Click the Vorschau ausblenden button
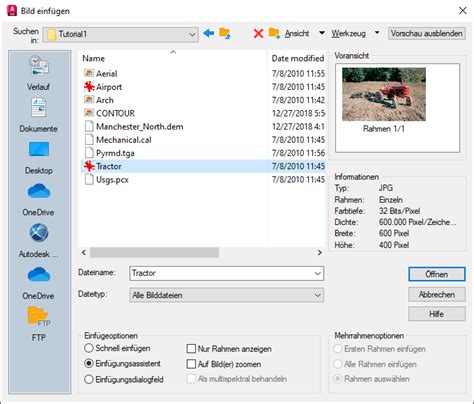 tap(427, 33)
